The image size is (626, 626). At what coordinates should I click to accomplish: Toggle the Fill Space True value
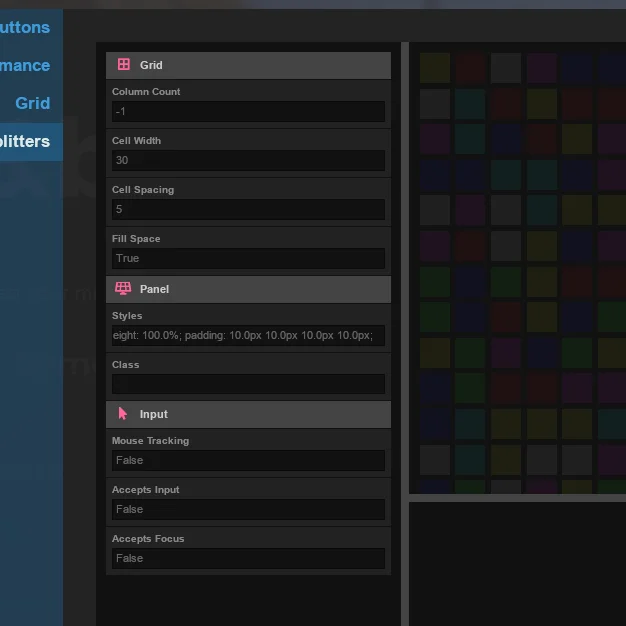pyautogui.click(x=248, y=258)
